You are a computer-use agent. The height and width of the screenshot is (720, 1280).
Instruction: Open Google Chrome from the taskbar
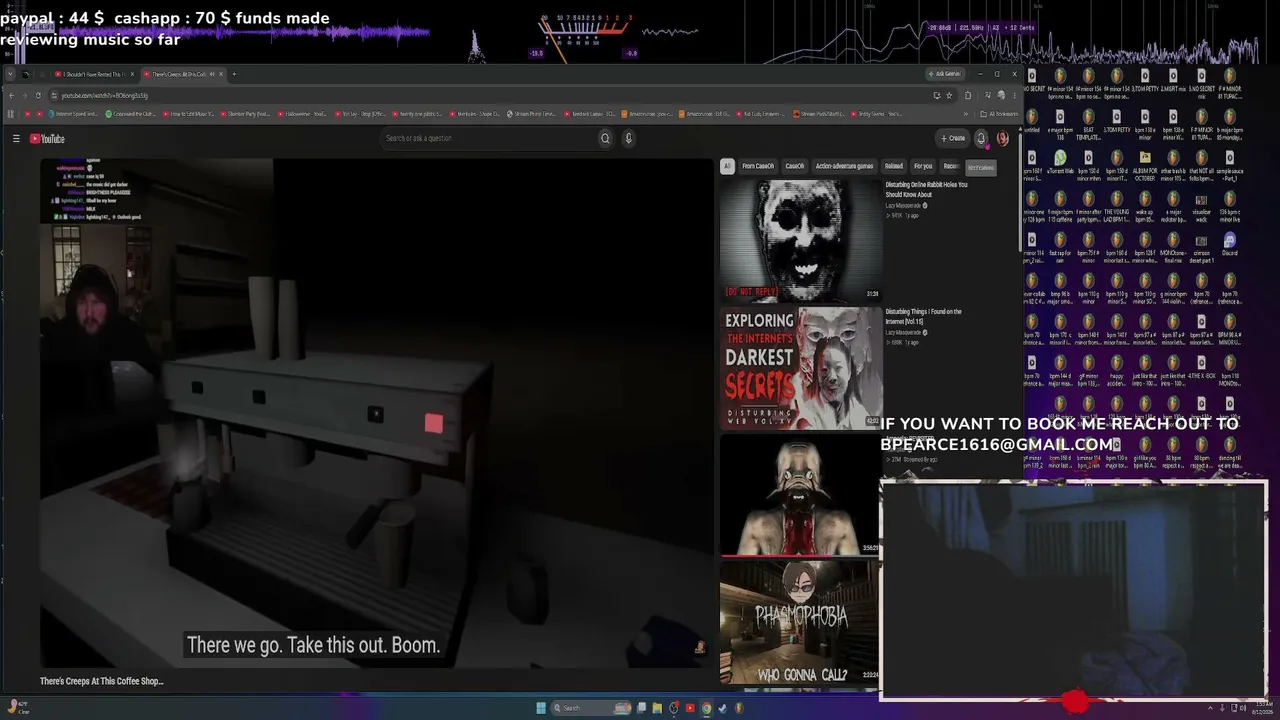click(x=706, y=708)
